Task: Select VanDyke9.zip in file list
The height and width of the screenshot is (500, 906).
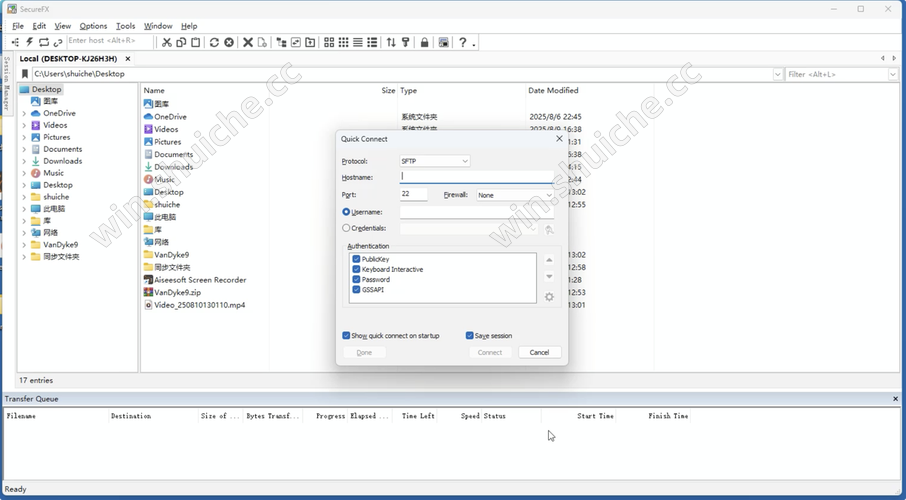Action: [x=177, y=292]
